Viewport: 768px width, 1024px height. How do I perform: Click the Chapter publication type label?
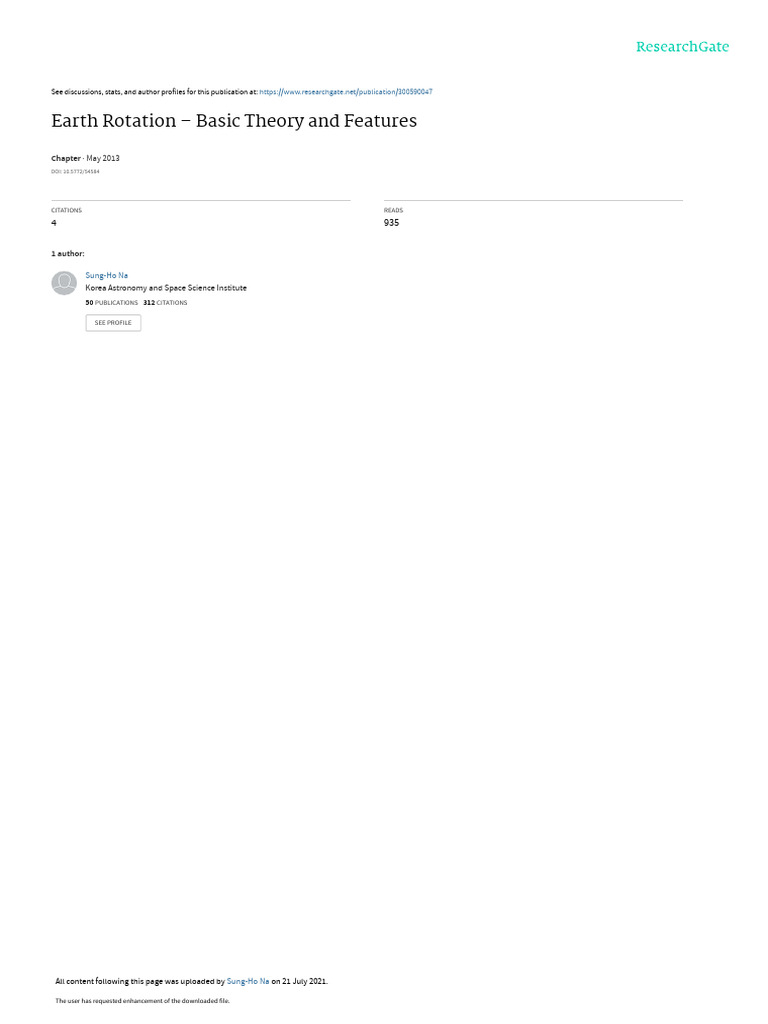[x=66, y=159]
